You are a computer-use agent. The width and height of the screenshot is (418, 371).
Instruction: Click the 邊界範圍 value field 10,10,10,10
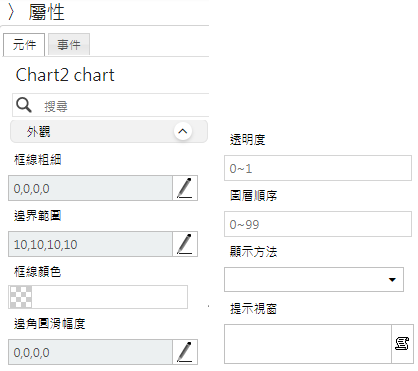pyautogui.click(x=90, y=244)
